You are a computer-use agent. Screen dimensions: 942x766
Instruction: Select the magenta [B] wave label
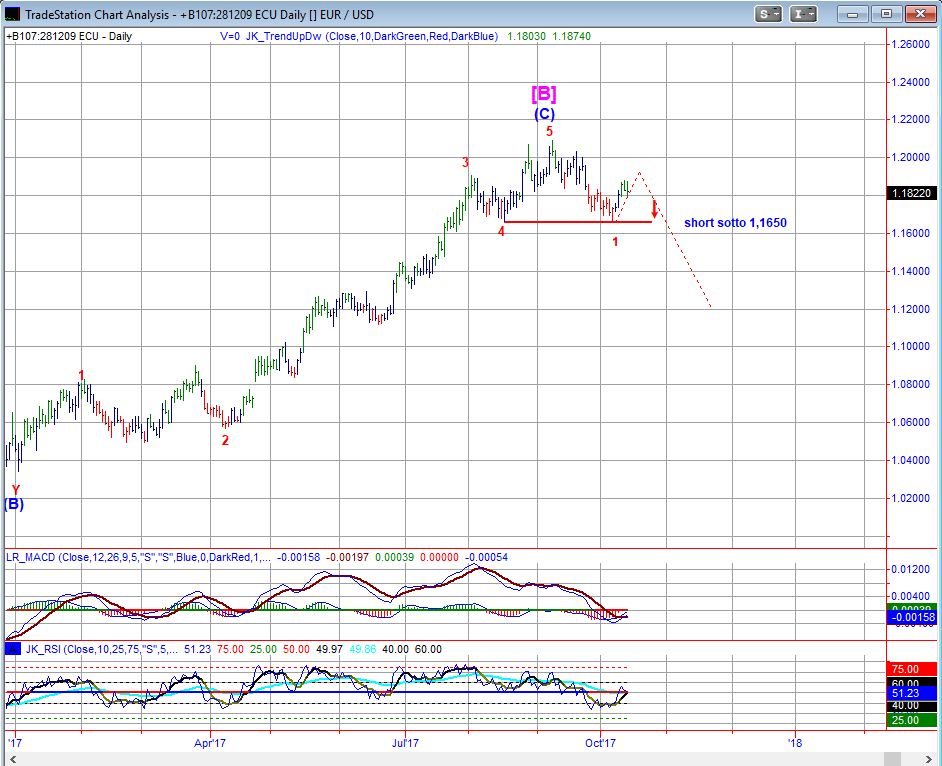(x=543, y=94)
